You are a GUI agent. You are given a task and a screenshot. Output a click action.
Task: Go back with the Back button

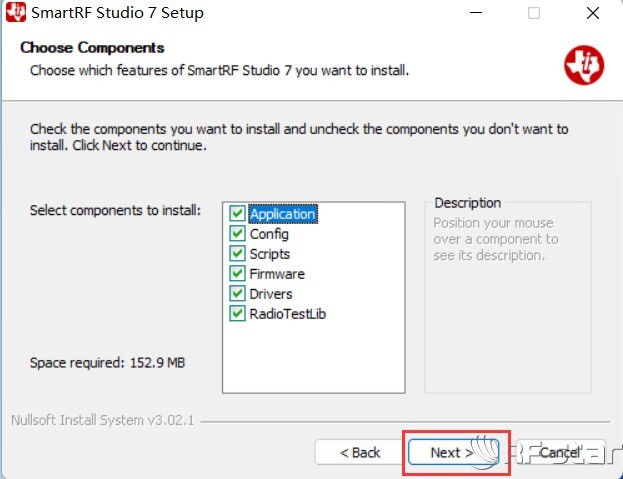coord(360,452)
